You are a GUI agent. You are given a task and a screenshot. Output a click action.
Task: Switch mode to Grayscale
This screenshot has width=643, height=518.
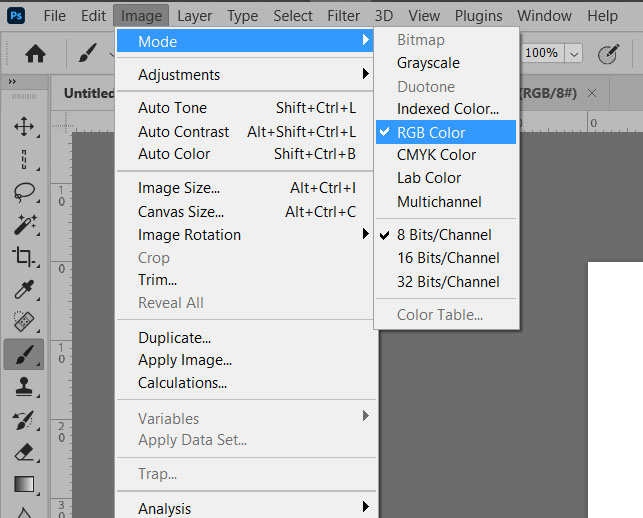pos(446,63)
